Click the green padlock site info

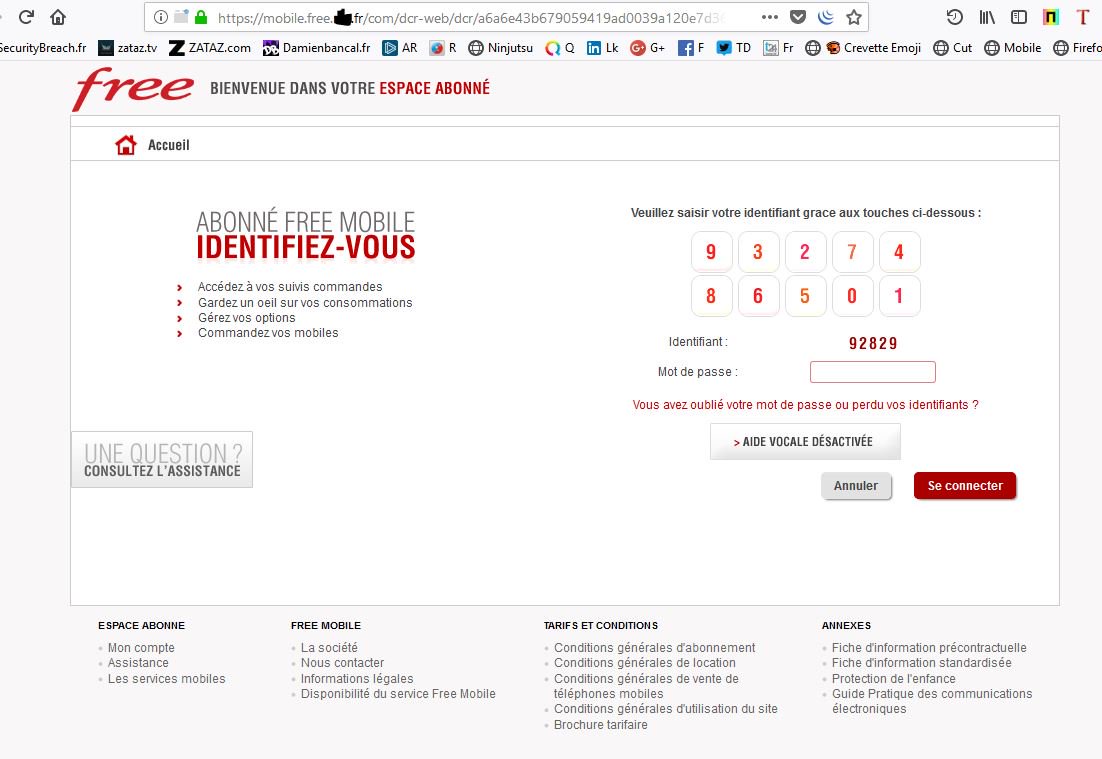coord(201,17)
